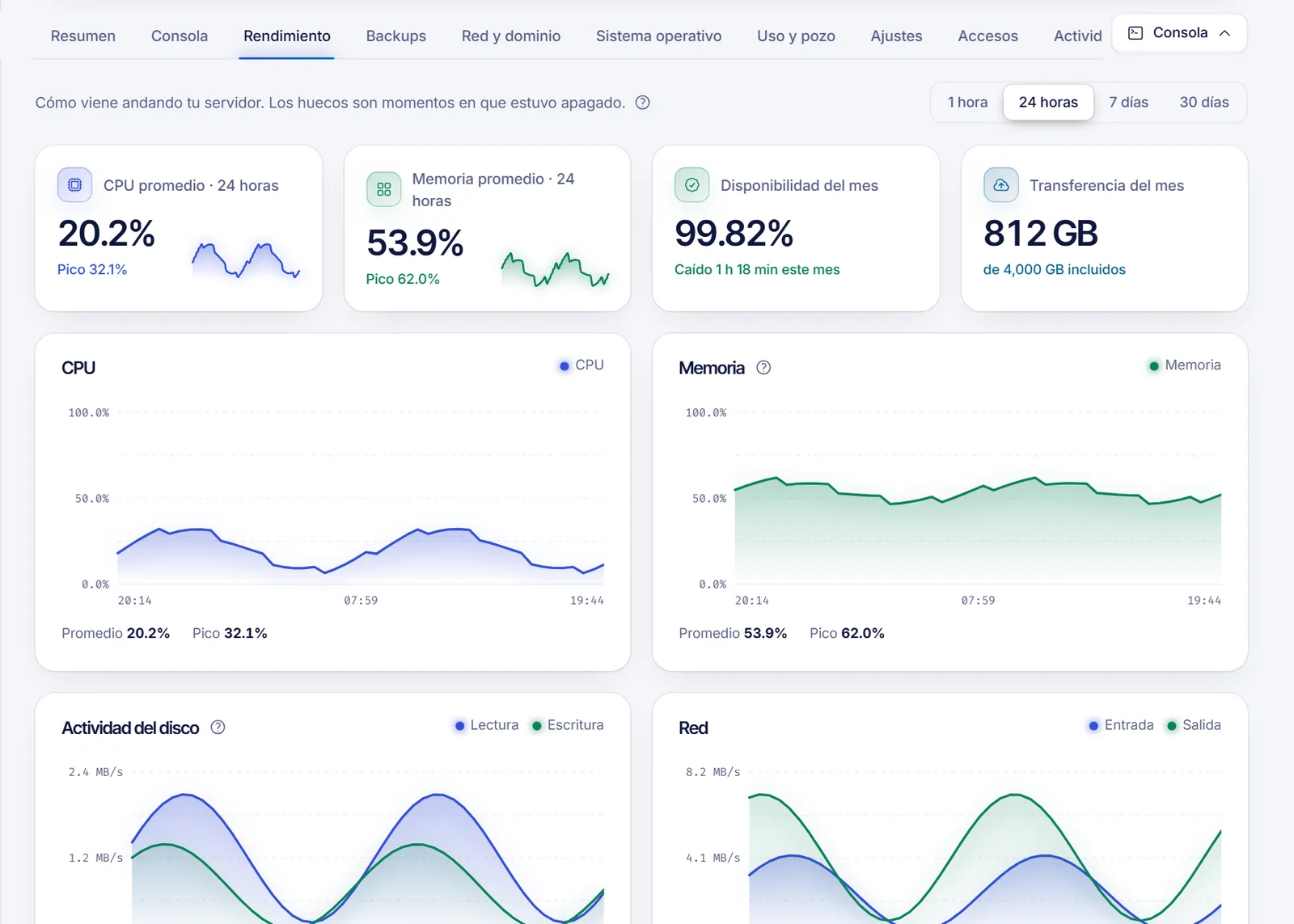Click the memory grid icon in Memoria promedio card
The image size is (1294, 924).
pyautogui.click(x=383, y=189)
